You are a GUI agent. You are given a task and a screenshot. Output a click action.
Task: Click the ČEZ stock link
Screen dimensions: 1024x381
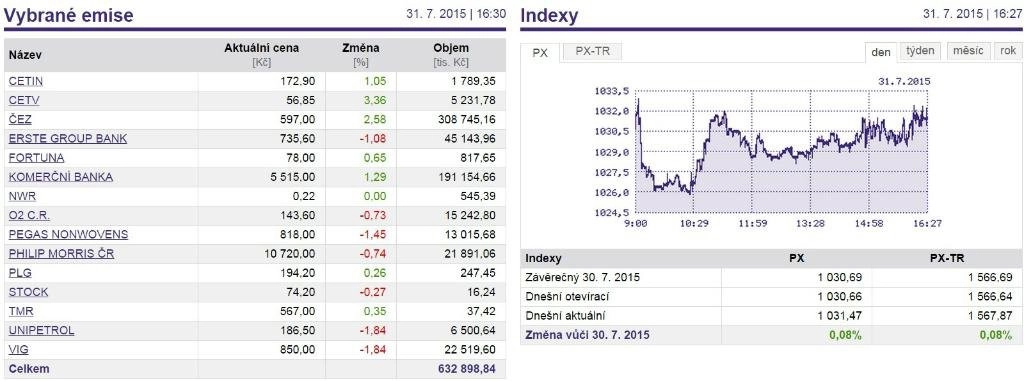pyautogui.click(x=20, y=120)
